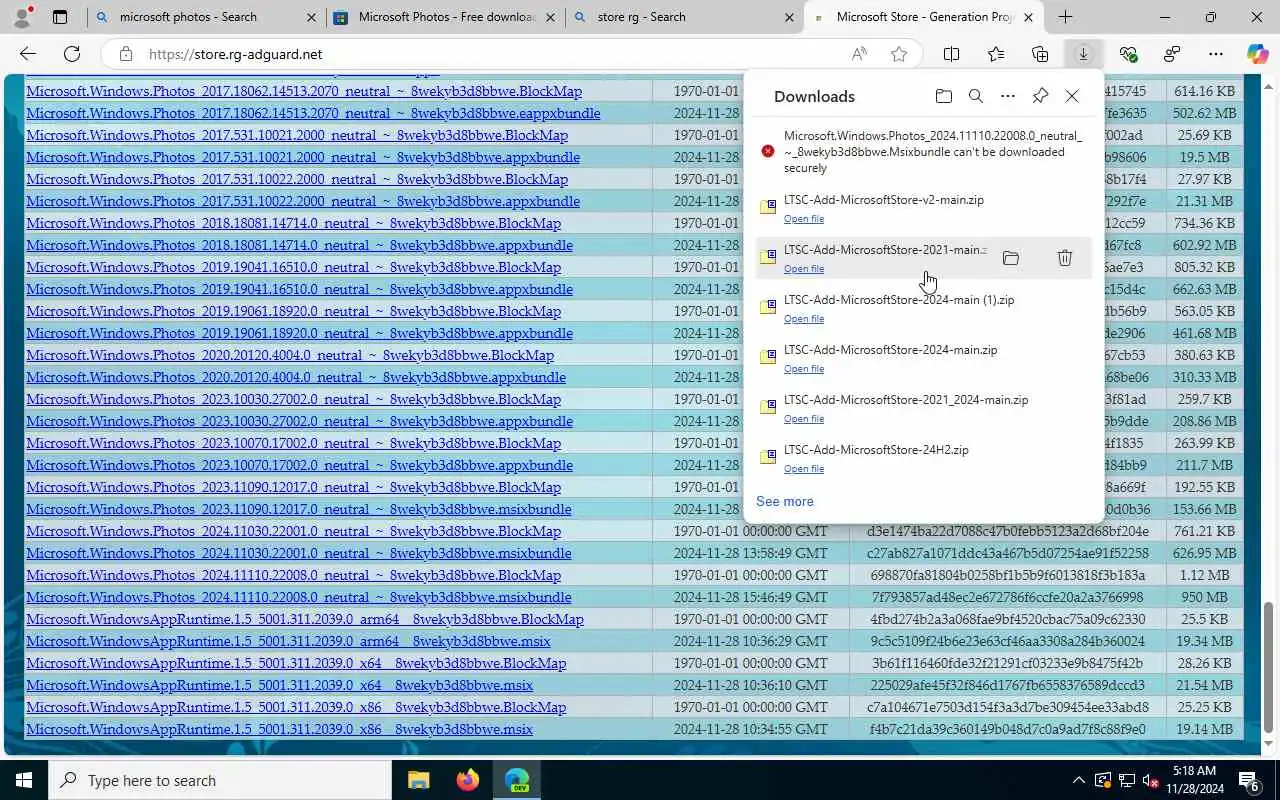Close the Downloads panel
This screenshot has height=800, width=1280.
tap(1072, 96)
